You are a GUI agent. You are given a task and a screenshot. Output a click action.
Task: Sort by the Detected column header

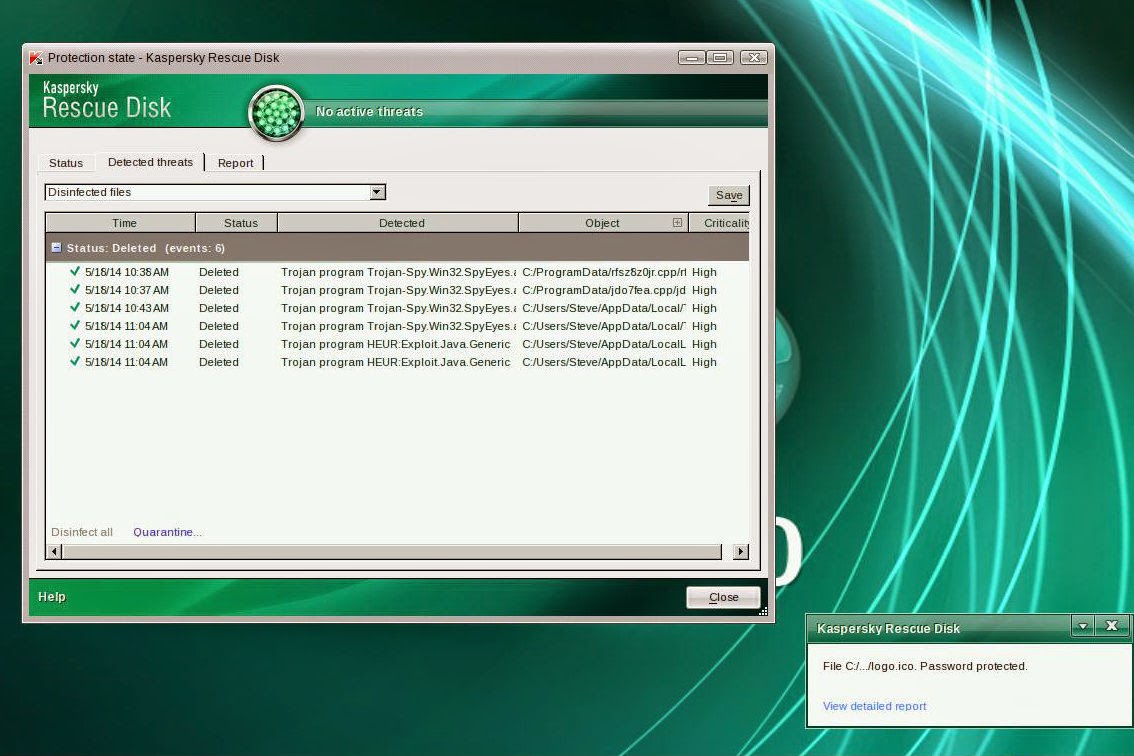(398, 223)
